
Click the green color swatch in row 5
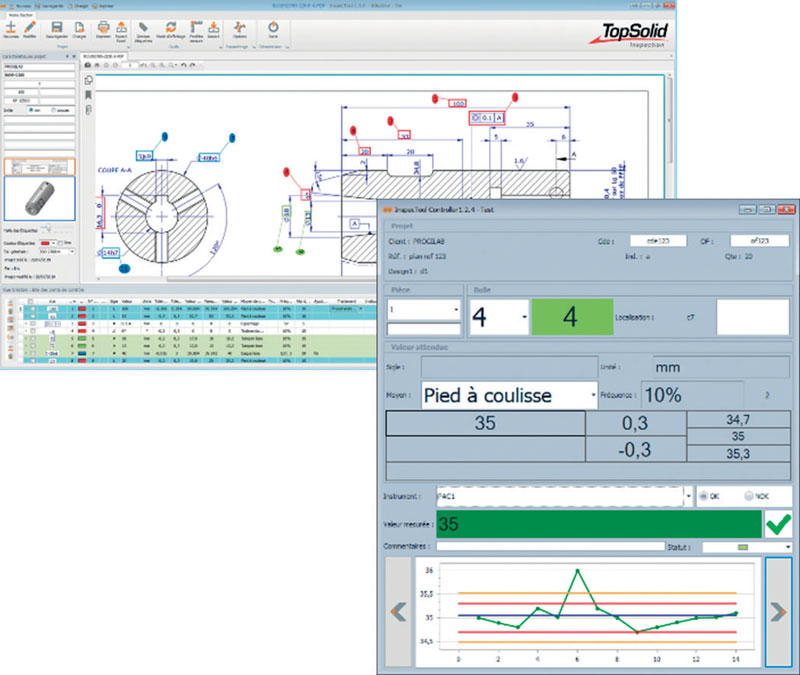82,338
